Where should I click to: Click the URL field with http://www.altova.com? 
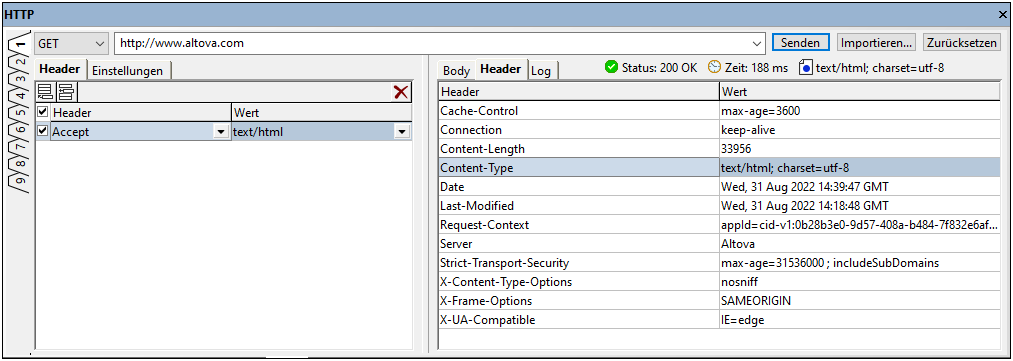(432, 43)
